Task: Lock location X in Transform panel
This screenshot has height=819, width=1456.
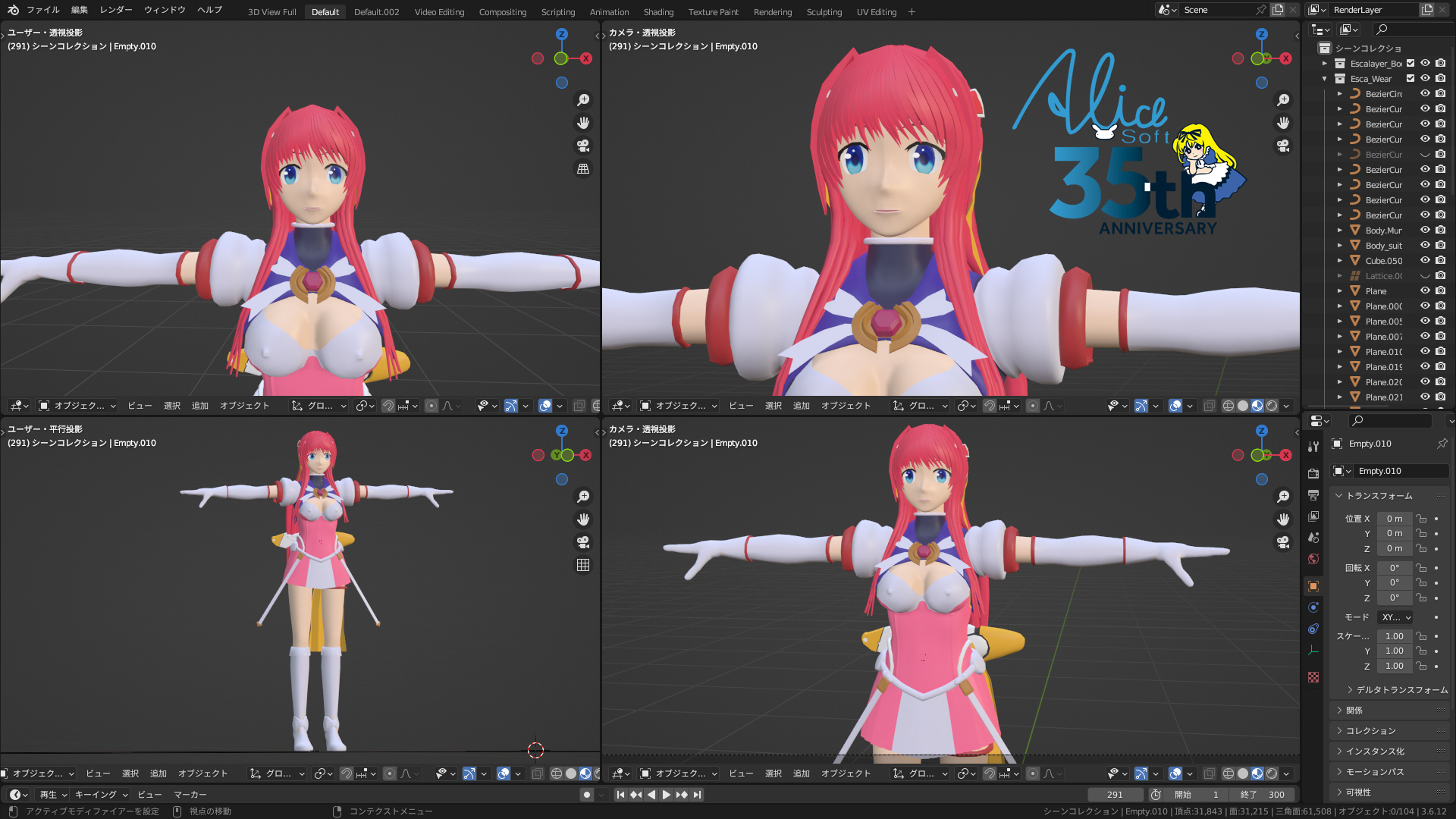Action: click(x=1421, y=519)
